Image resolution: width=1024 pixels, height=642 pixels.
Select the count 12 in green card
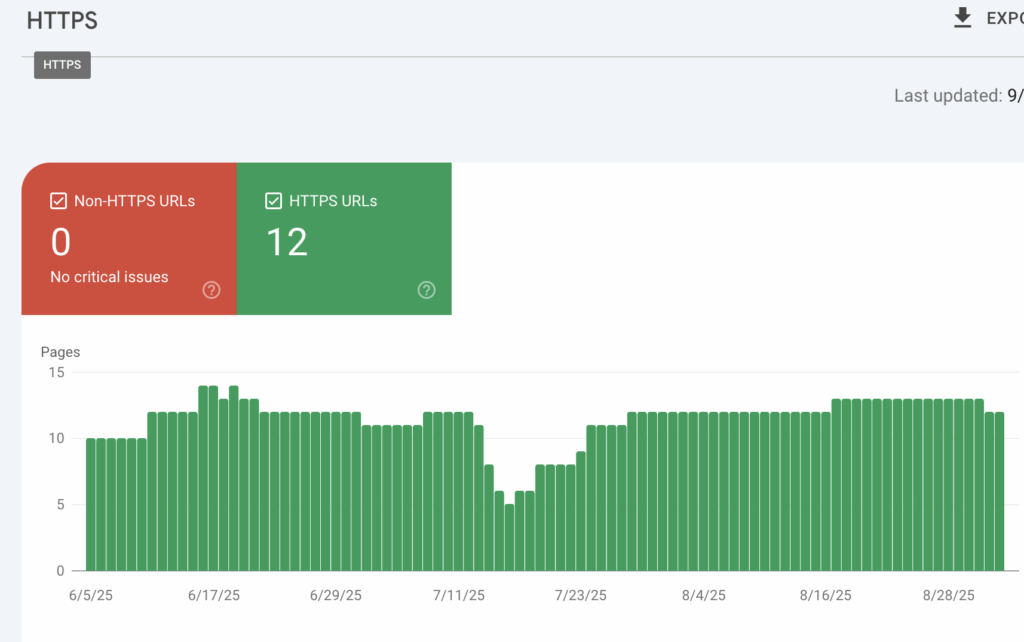click(287, 242)
